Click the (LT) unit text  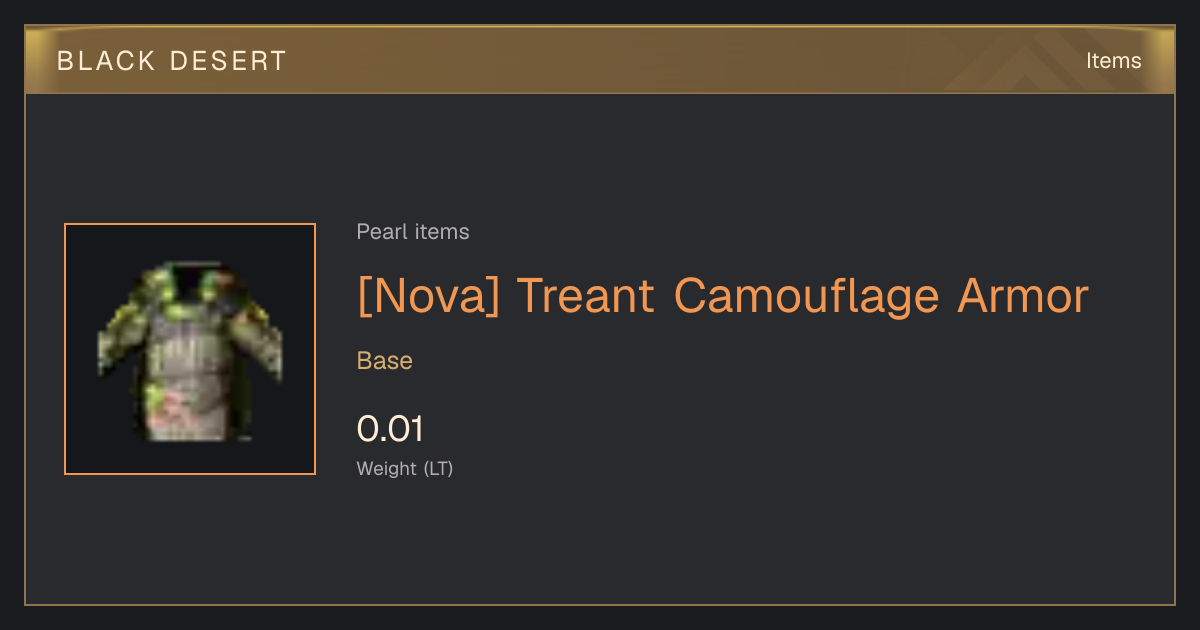pyautogui.click(x=438, y=468)
